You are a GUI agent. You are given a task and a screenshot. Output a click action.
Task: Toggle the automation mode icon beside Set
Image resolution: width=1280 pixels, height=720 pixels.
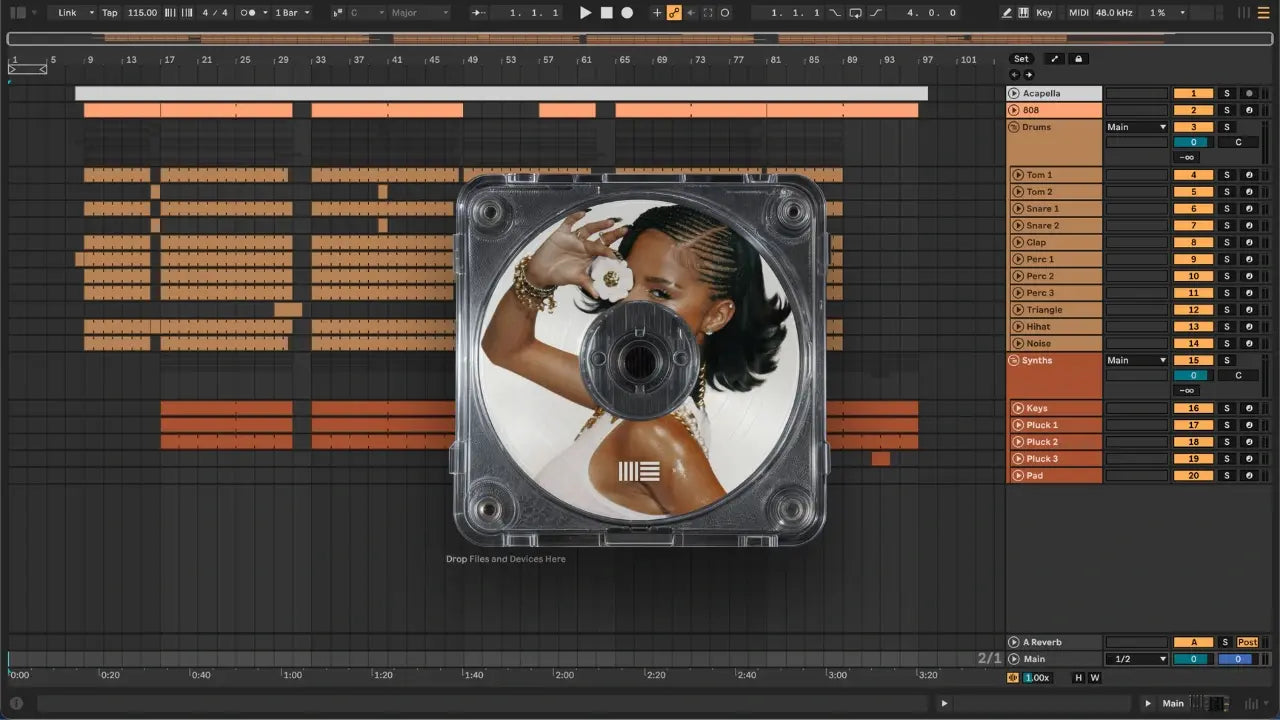pyautogui.click(x=1054, y=59)
